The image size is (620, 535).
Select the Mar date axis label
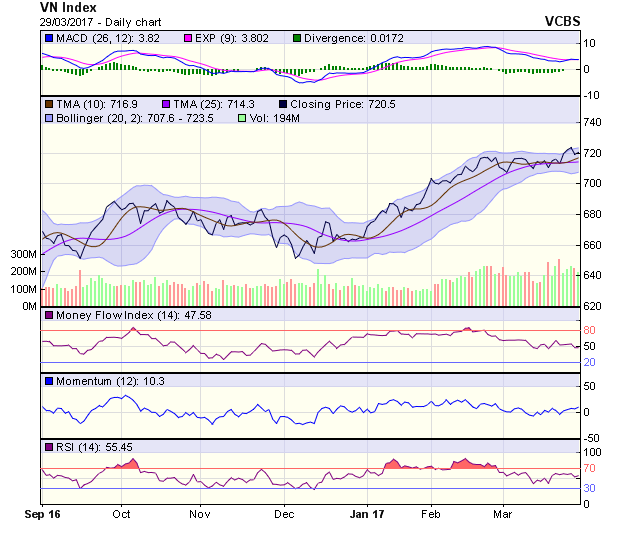pos(503,513)
